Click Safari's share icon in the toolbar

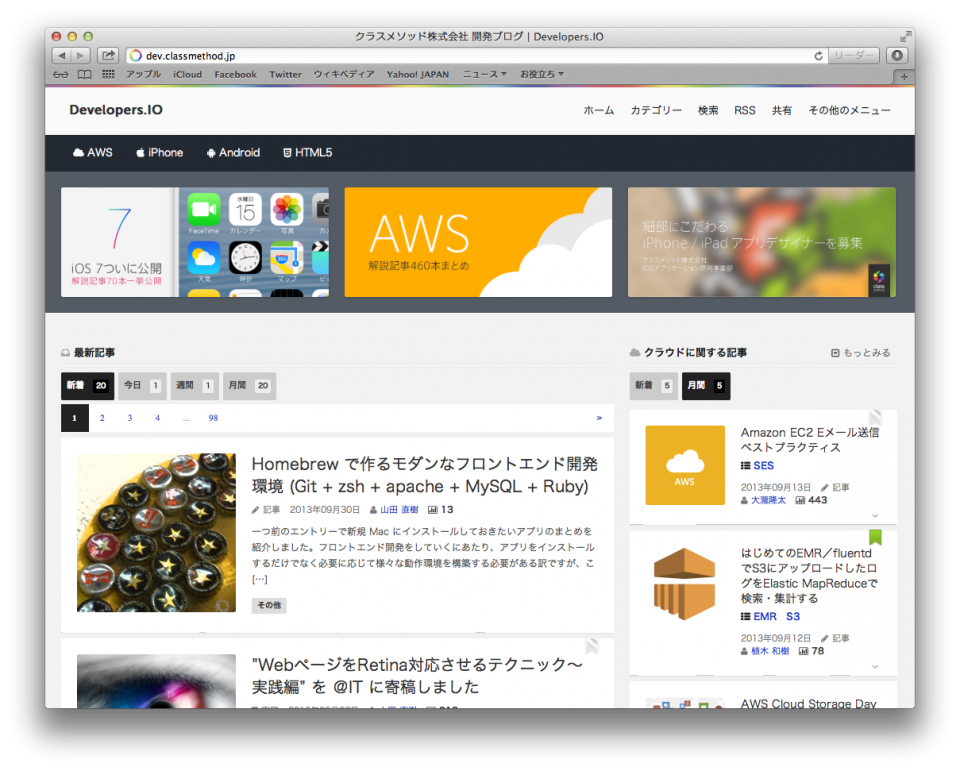(x=109, y=55)
